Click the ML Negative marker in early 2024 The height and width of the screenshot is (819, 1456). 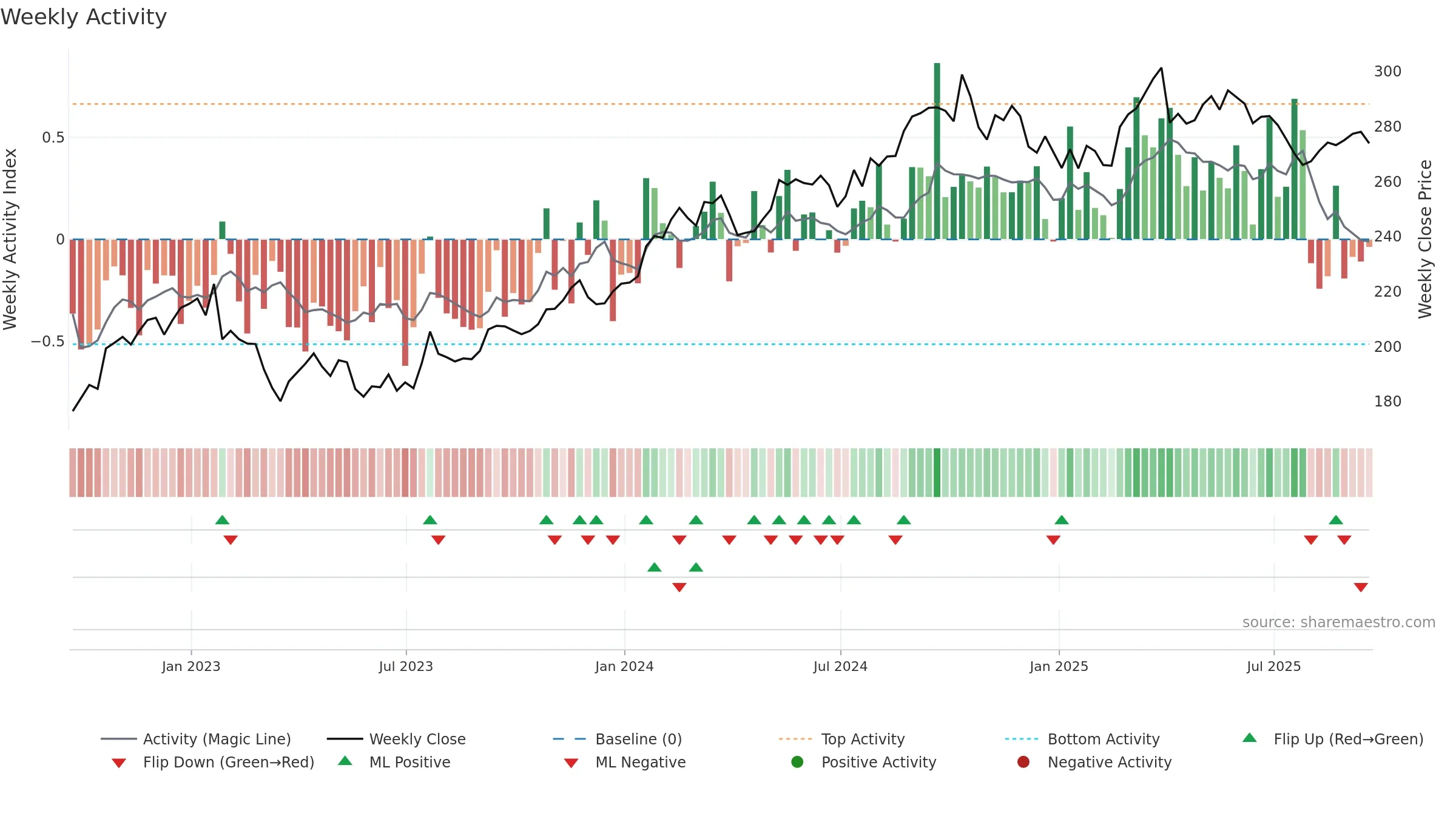(679, 587)
